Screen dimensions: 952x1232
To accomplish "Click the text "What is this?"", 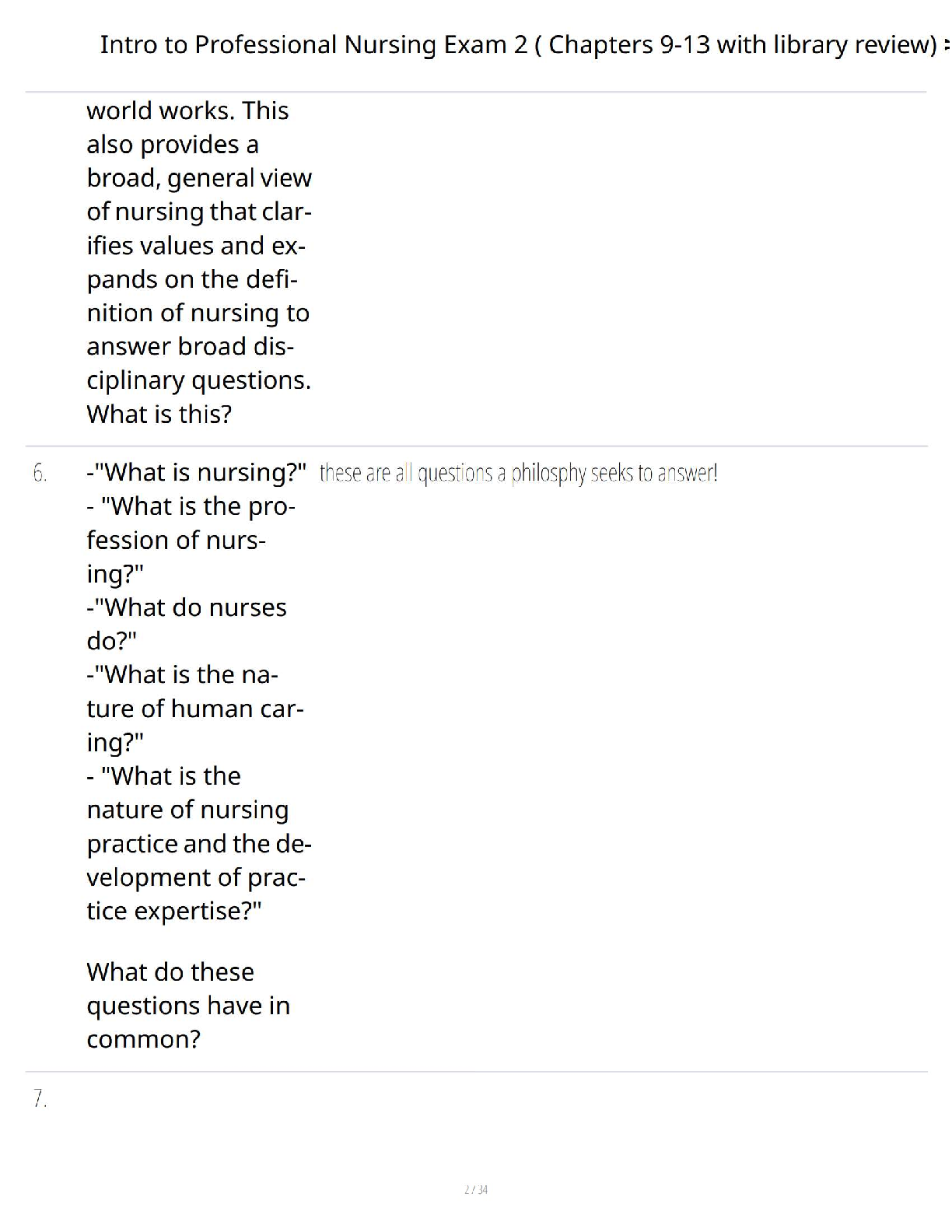I will (x=159, y=414).
